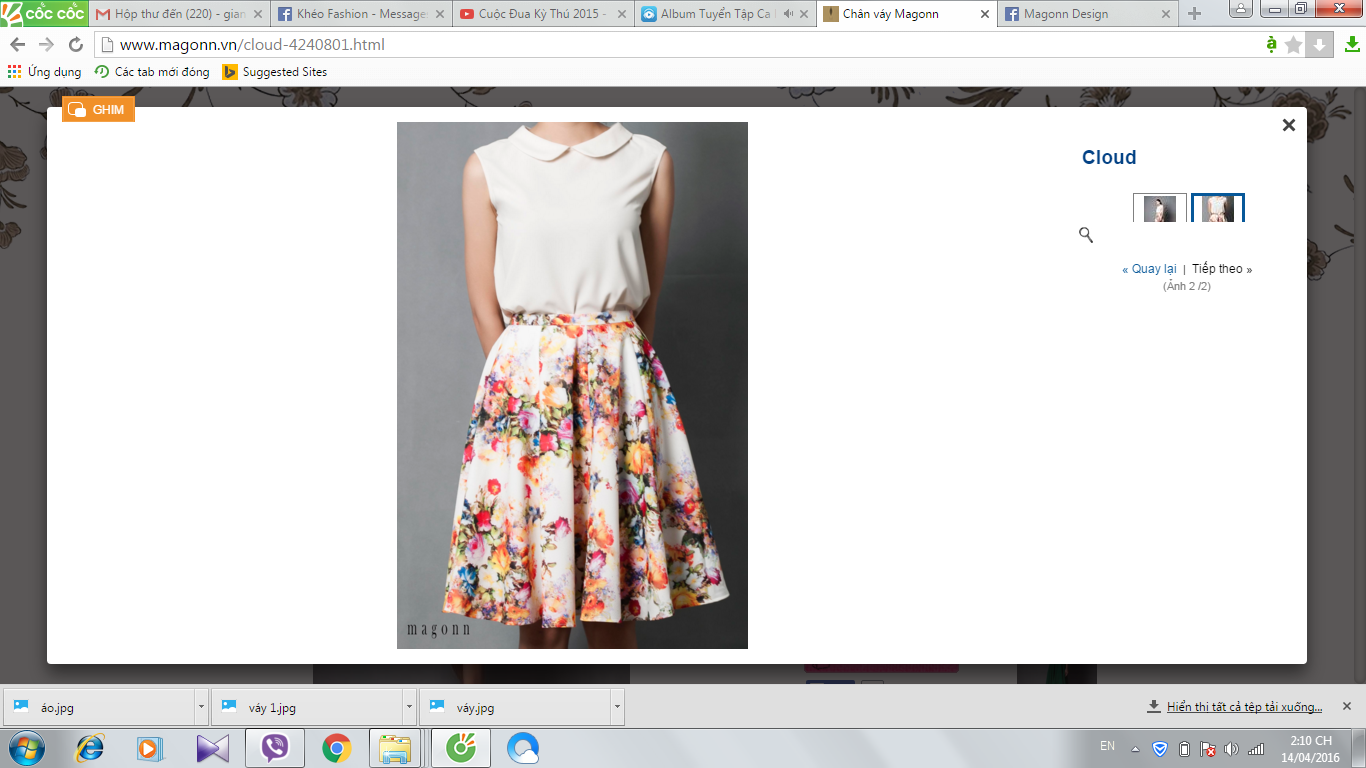Bookmark this page with the star icon
1366x768 pixels.
point(1293,45)
